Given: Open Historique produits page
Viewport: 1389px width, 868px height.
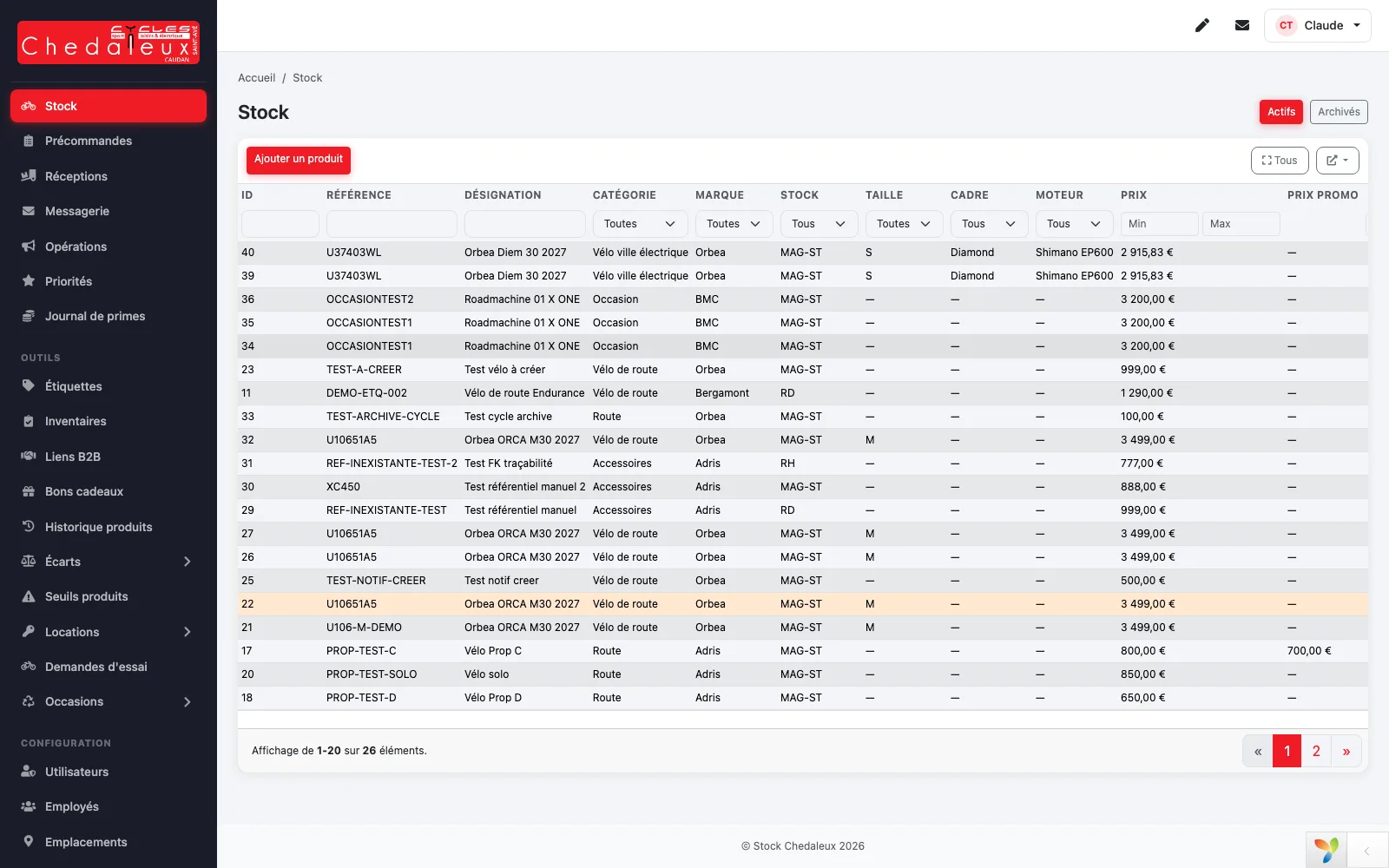Looking at the screenshot, I should point(109,526).
